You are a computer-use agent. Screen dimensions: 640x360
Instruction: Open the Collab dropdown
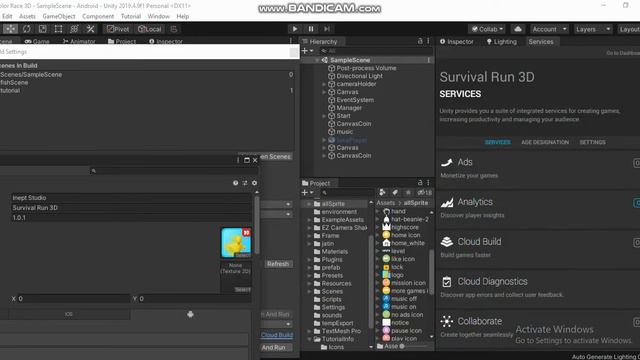pos(487,29)
